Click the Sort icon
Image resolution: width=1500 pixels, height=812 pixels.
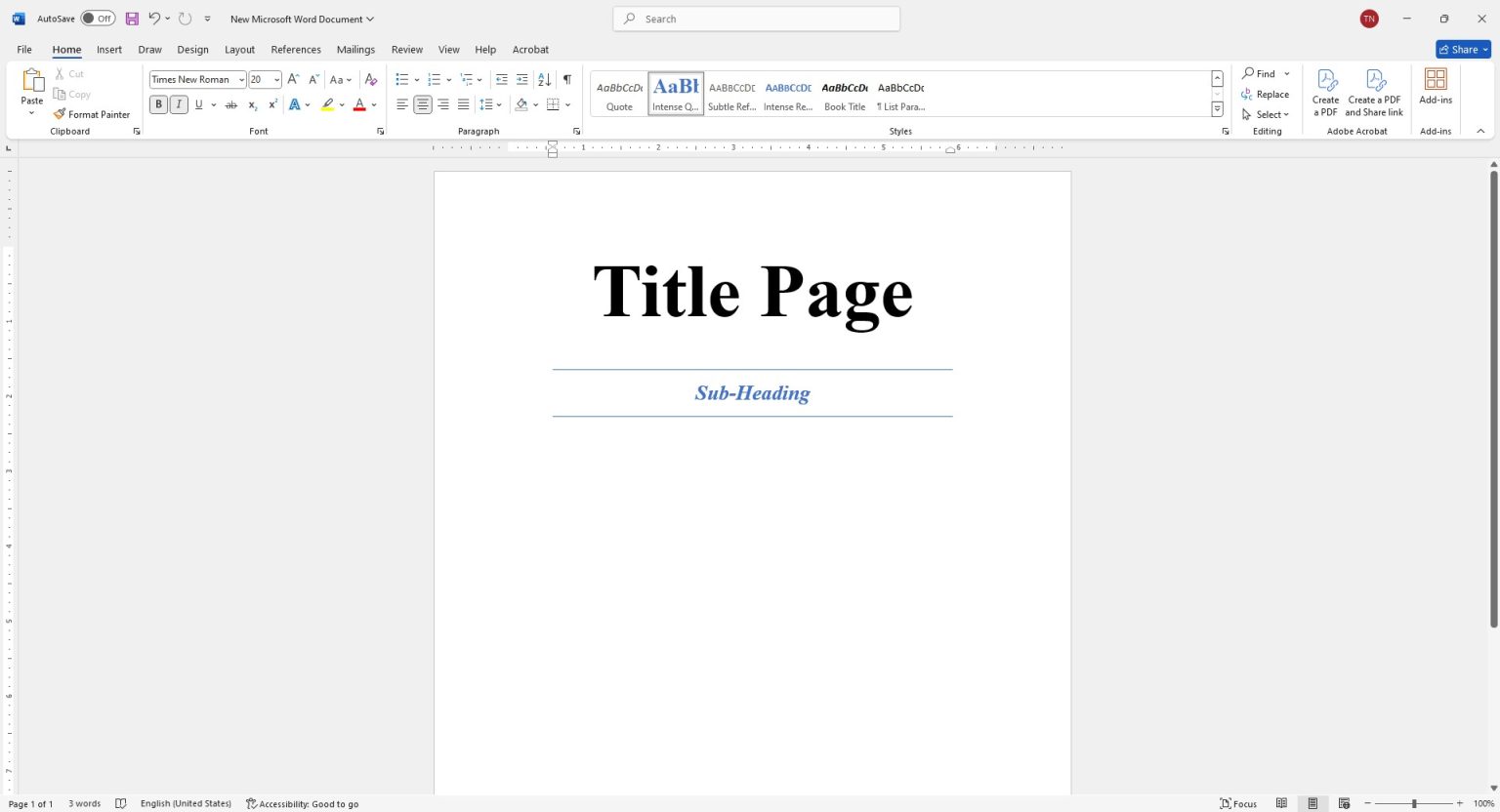click(x=544, y=80)
